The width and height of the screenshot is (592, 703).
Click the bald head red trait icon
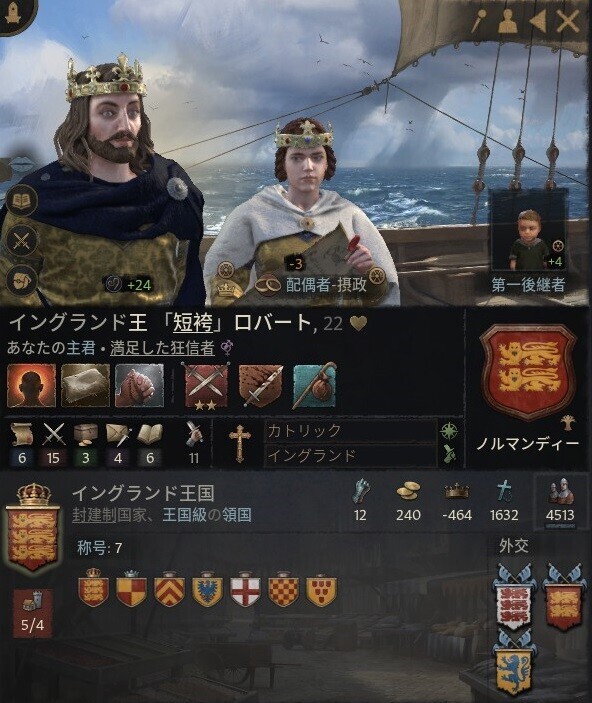[x=31, y=386]
